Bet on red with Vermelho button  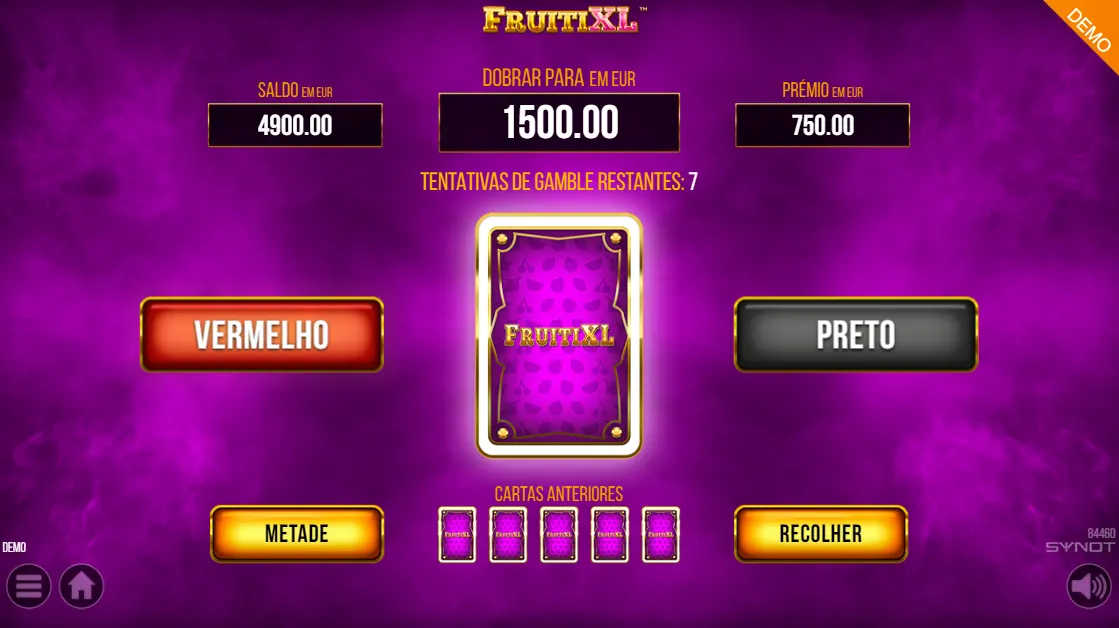tap(262, 335)
